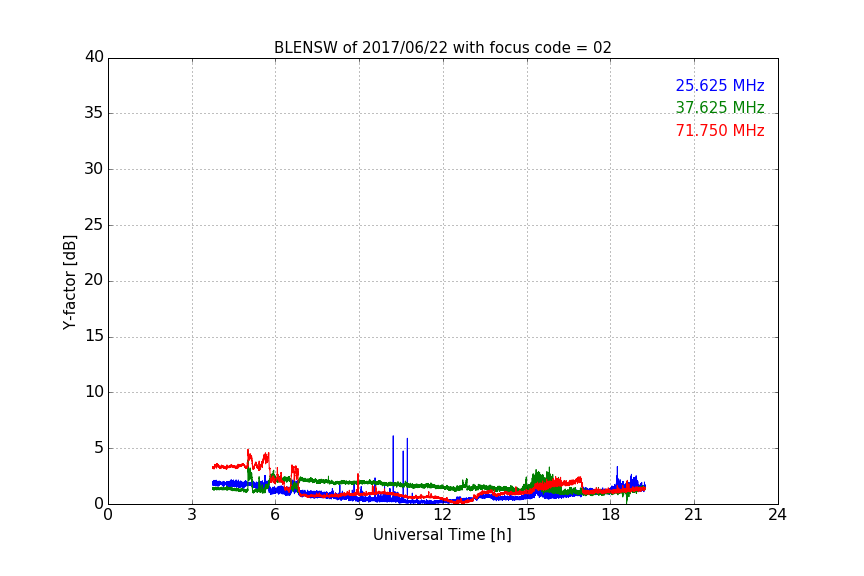
Task: Click the y-axis tick label '25'
Action: coord(94,225)
